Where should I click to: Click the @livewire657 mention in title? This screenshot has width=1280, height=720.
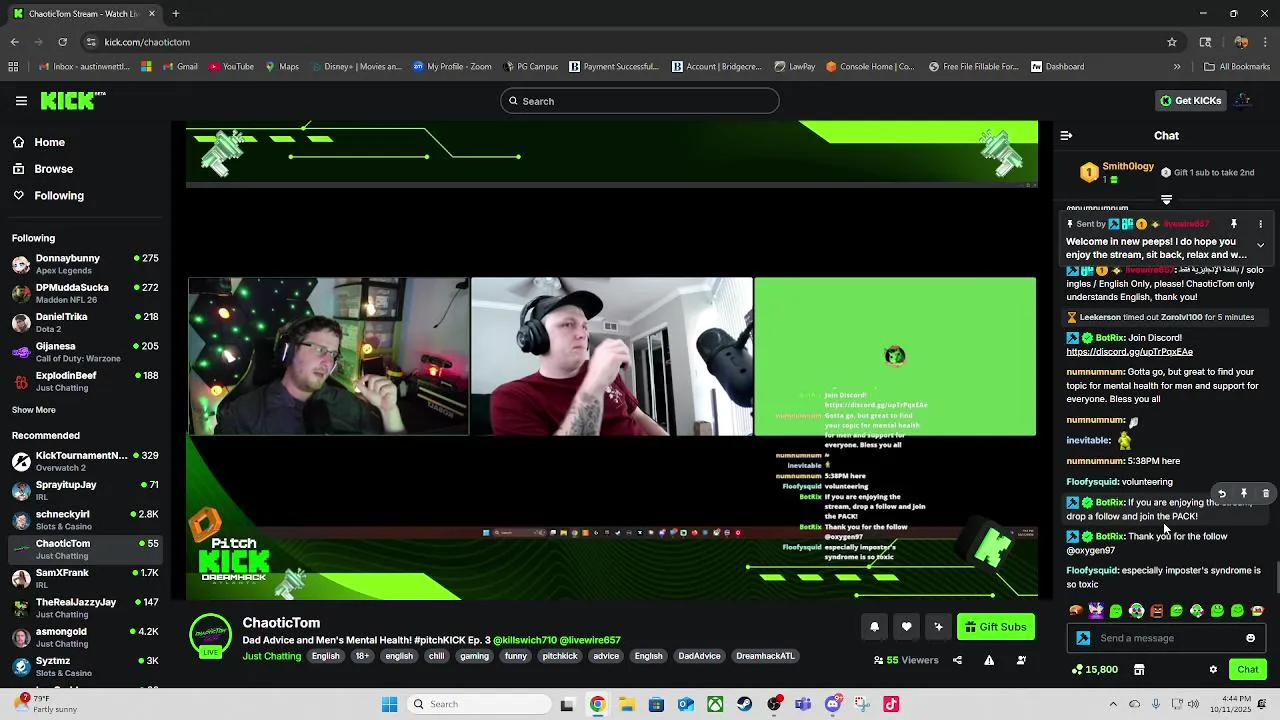[x=590, y=640]
